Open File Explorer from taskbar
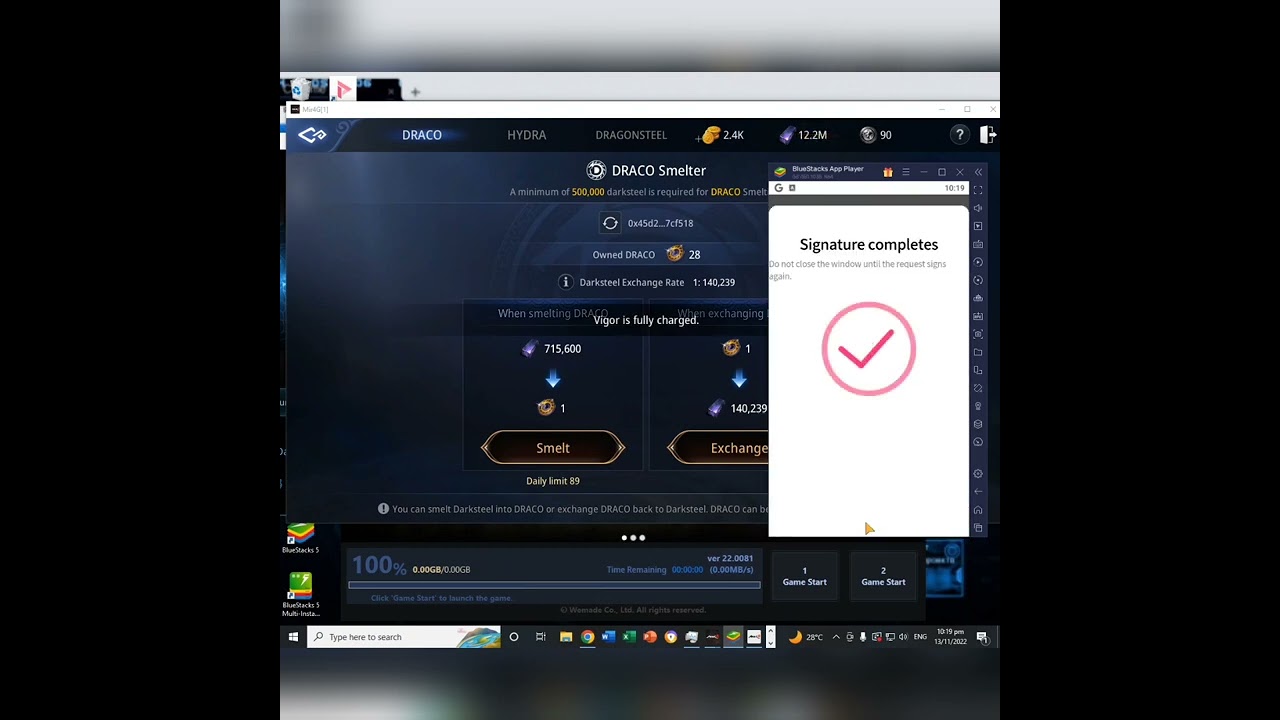The height and width of the screenshot is (720, 1280). (566, 637)
